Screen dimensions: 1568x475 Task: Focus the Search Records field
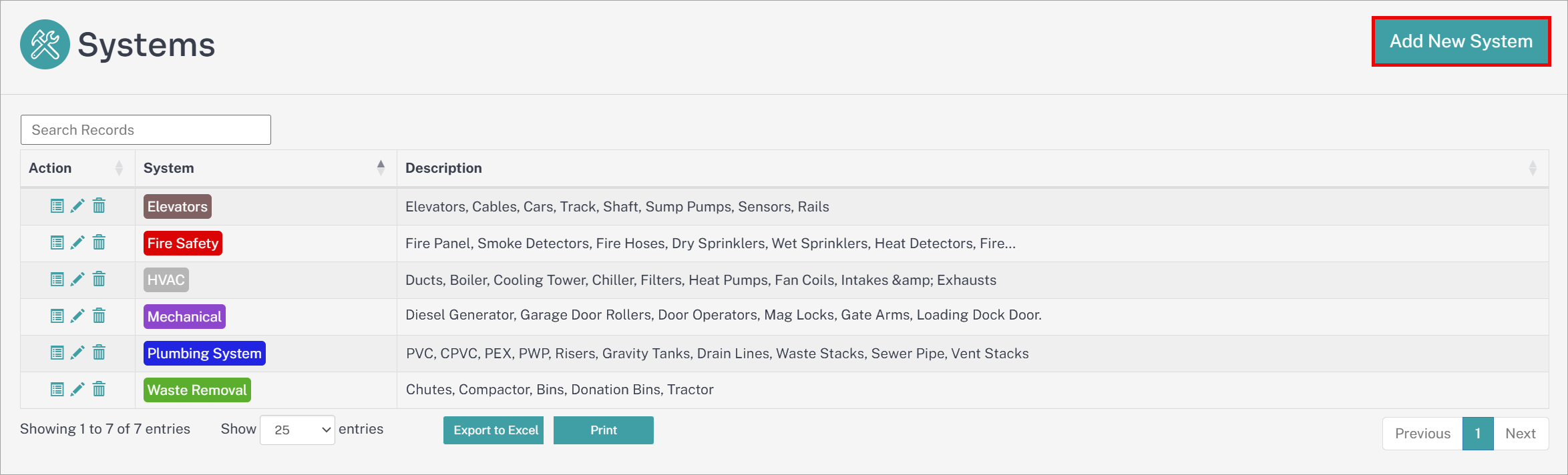pos(146,130)
